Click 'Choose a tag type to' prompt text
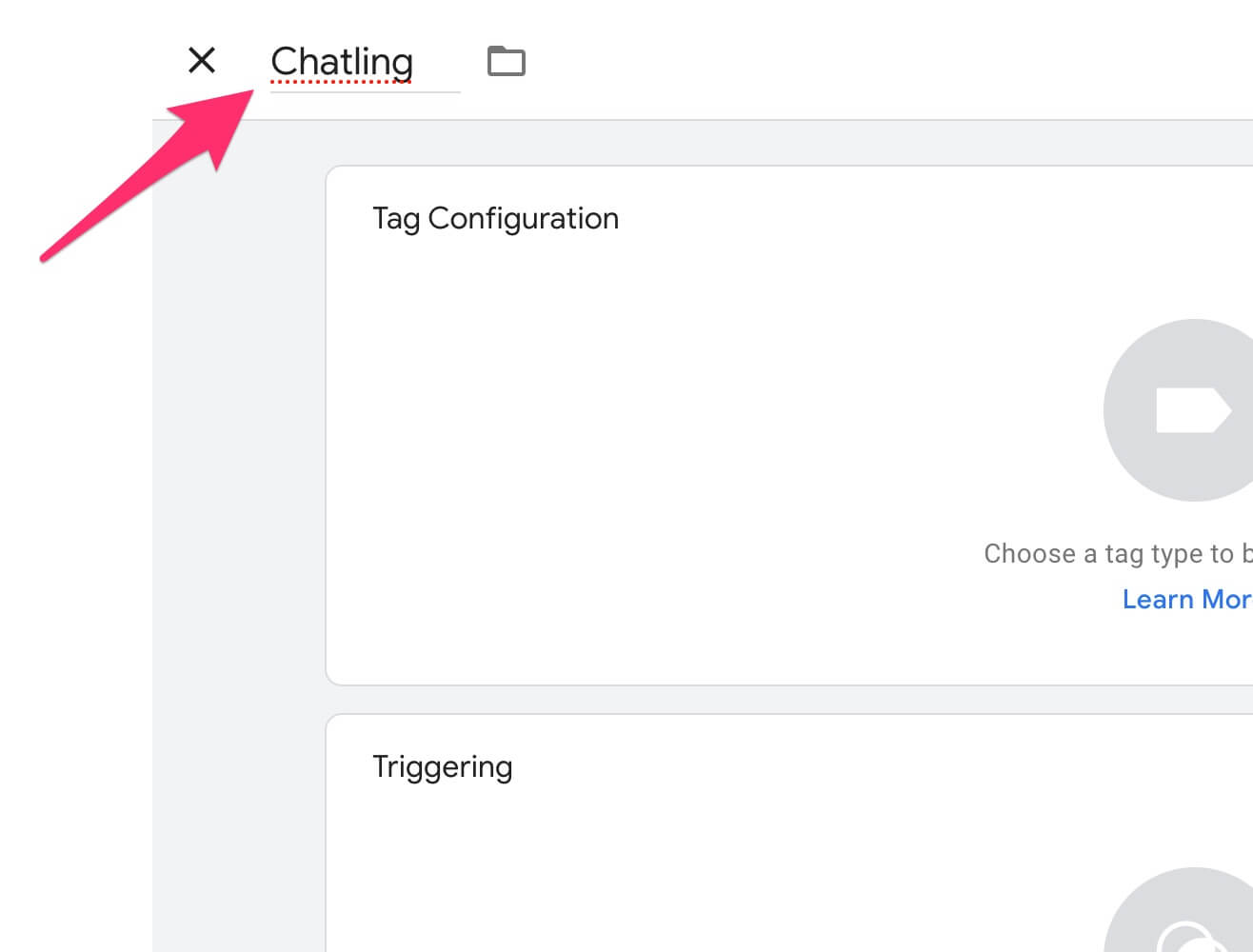The image size is (1253, 952). [x=1118, y=553]
